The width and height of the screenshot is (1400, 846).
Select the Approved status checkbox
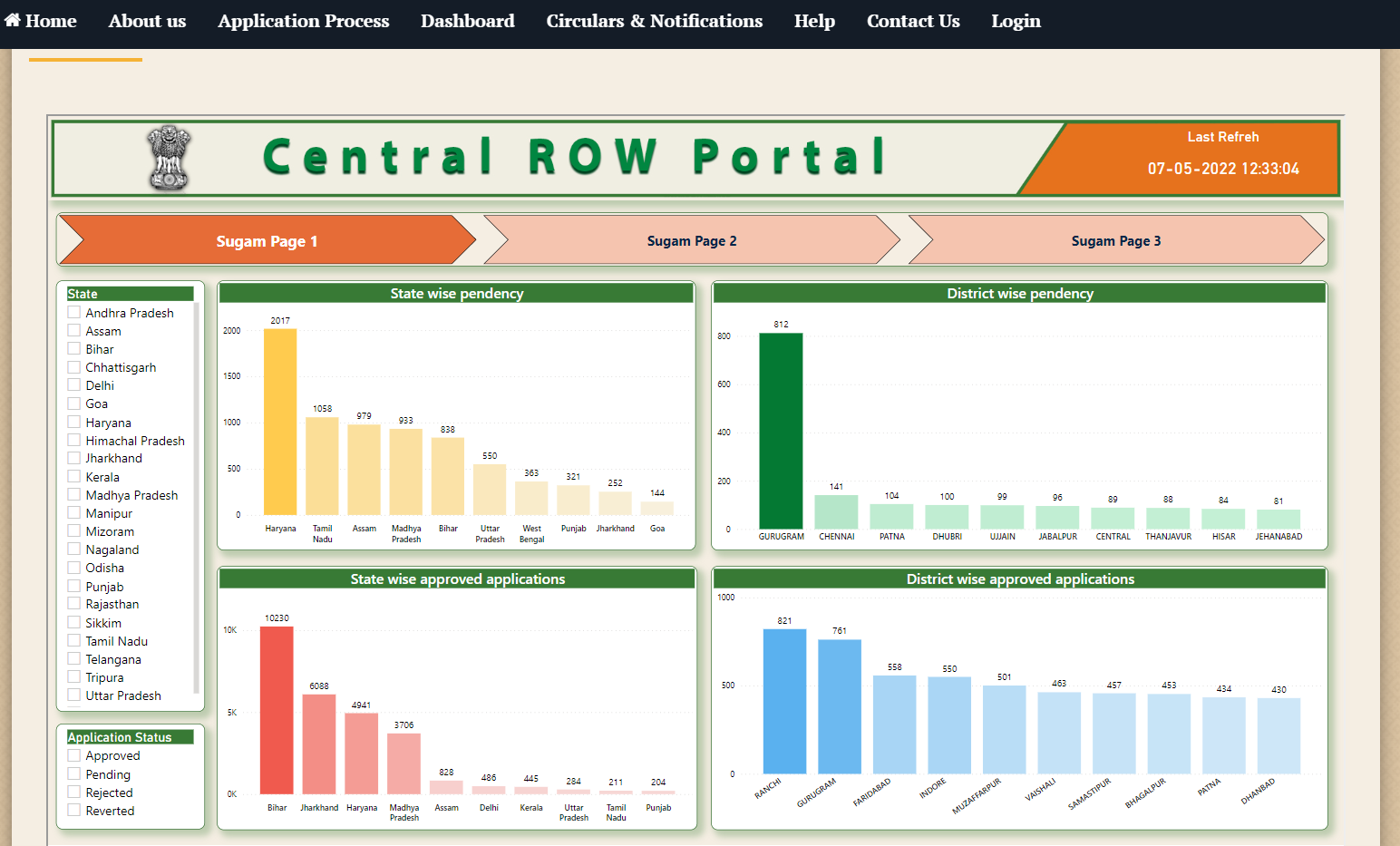coord(74,754)
